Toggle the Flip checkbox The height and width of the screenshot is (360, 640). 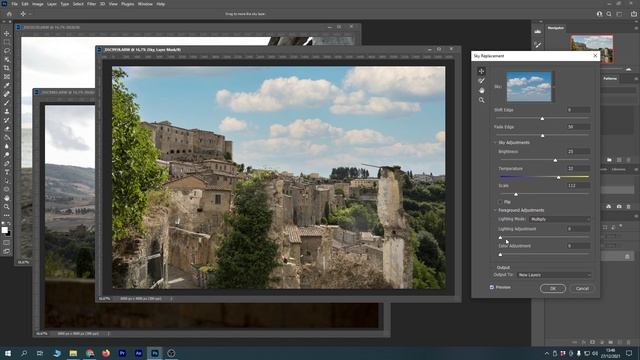(500, 202)
